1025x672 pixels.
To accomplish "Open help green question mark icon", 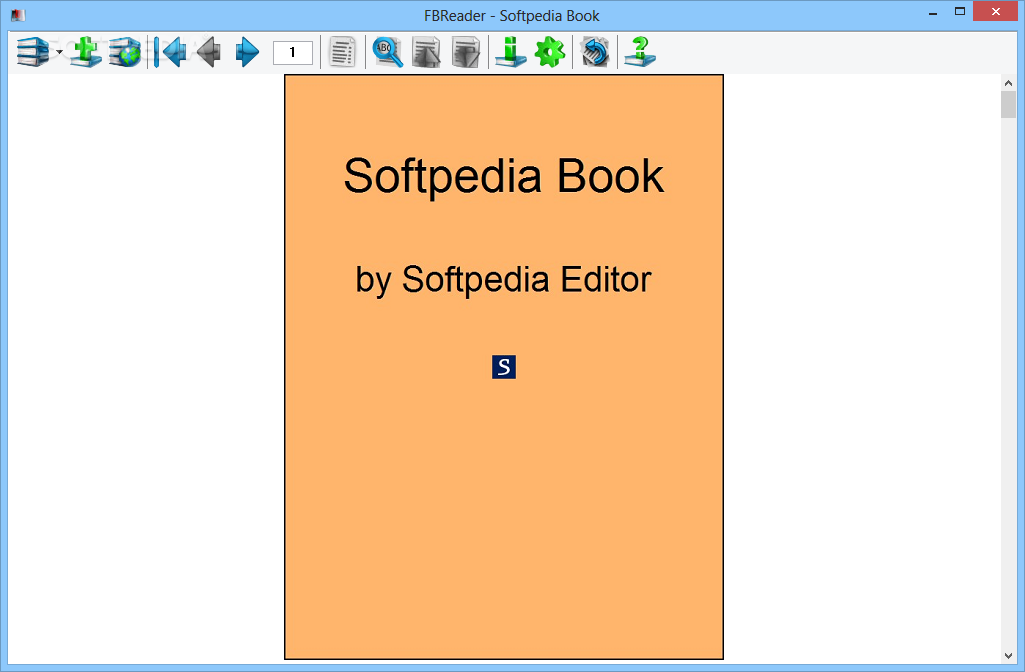I will coord(640,52).
